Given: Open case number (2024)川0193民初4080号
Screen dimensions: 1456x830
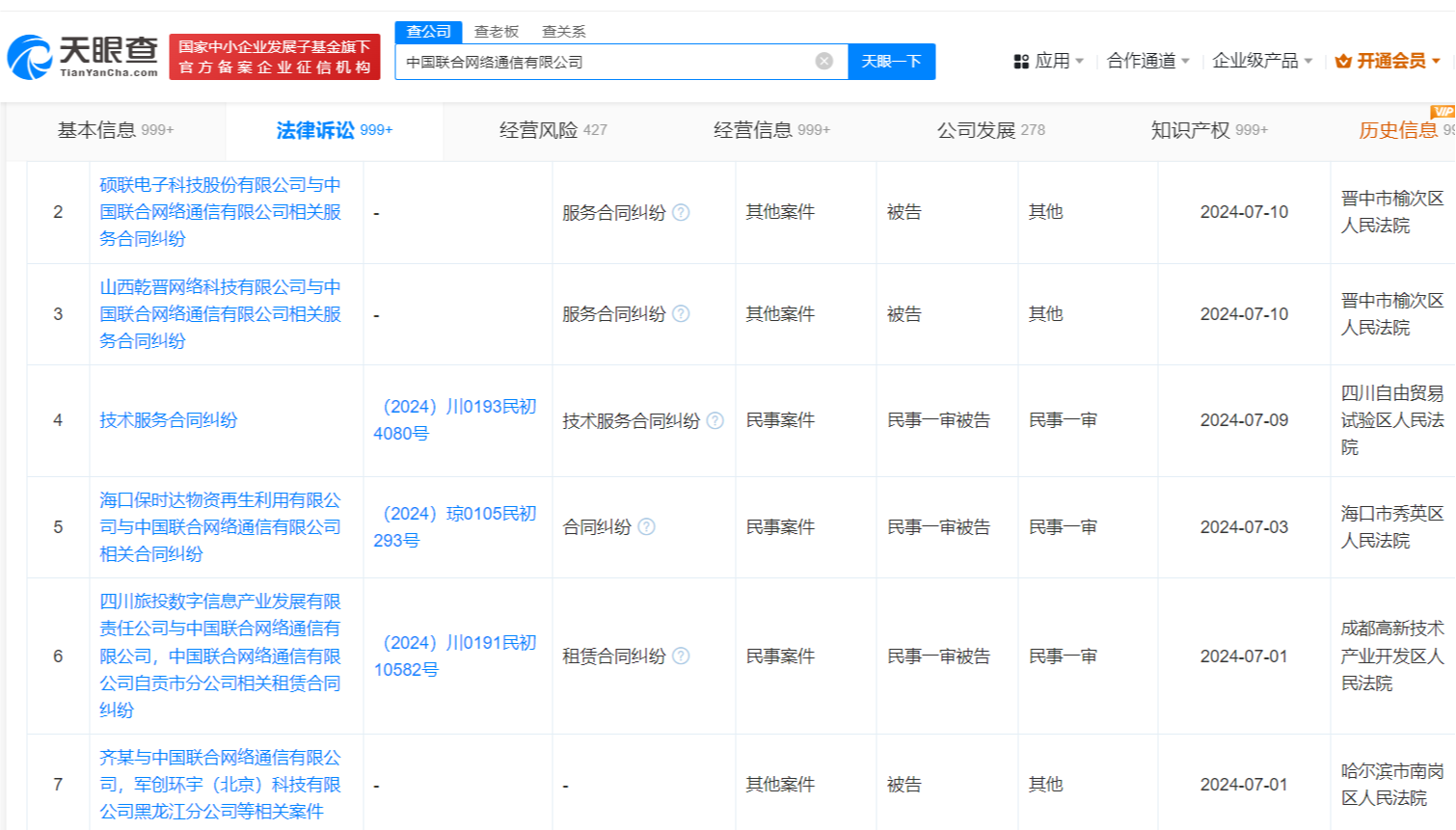Looking at the screenshot, I should (x=454, y=420).
